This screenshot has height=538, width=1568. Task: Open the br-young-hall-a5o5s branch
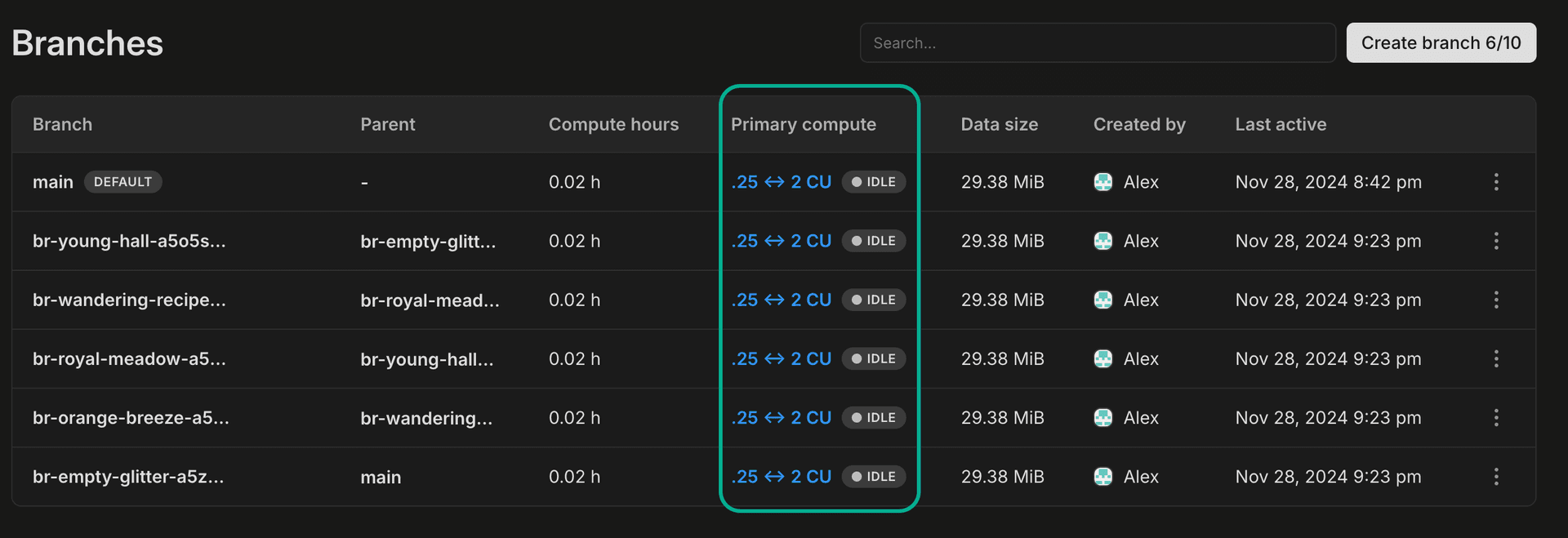point(129,241)
